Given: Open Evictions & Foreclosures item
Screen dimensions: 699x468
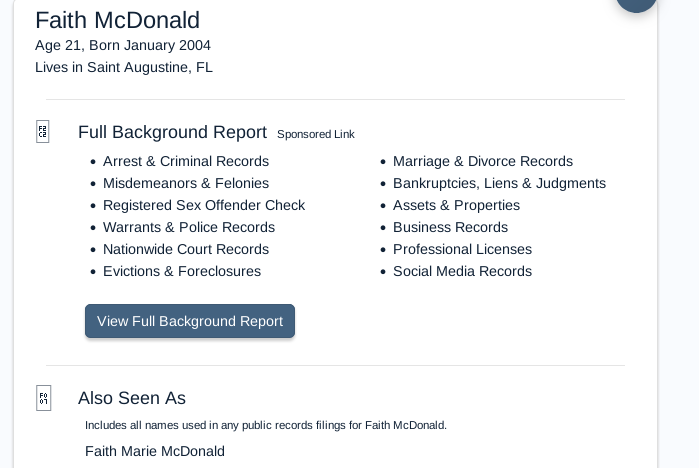Looking at the screenshot, I should point(182,271).
